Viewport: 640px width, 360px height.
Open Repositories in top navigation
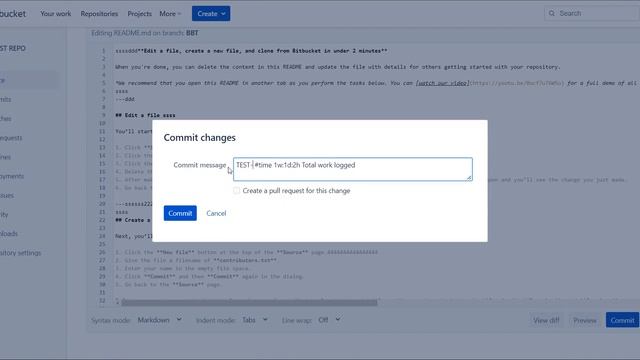tap(99, 13)
